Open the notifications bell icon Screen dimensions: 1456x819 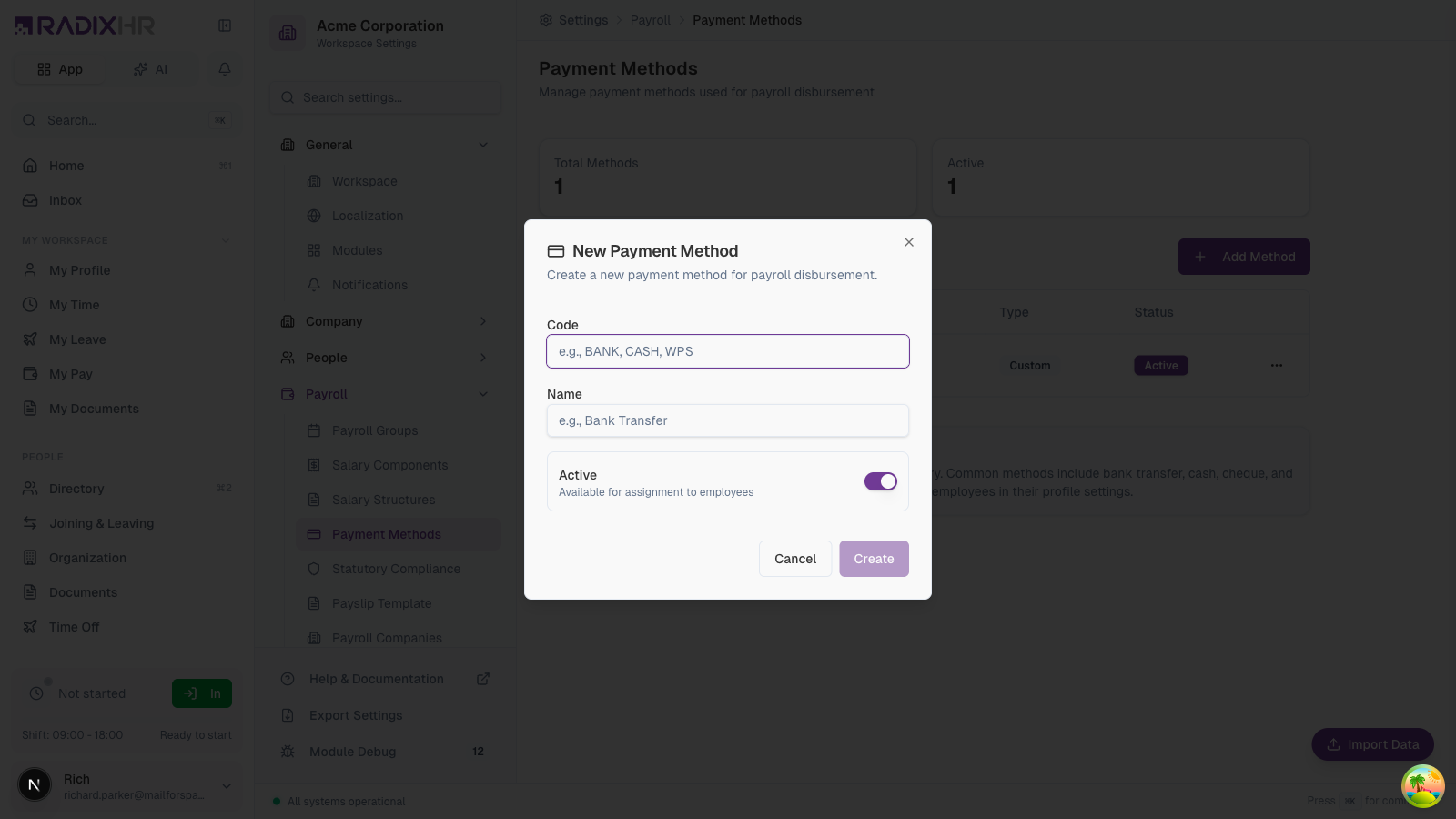pos(225,69)
